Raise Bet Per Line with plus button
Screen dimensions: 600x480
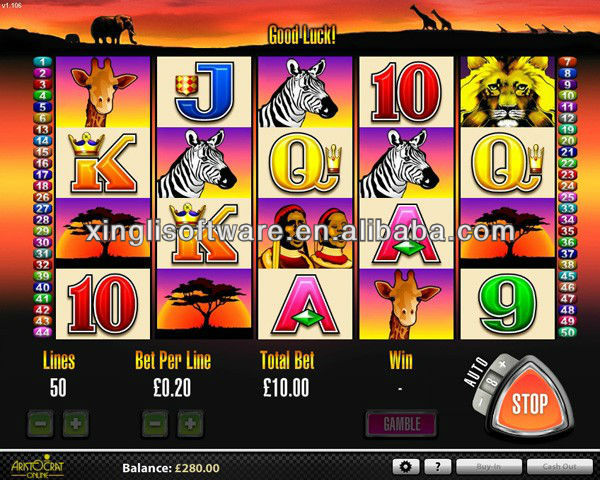190,423
